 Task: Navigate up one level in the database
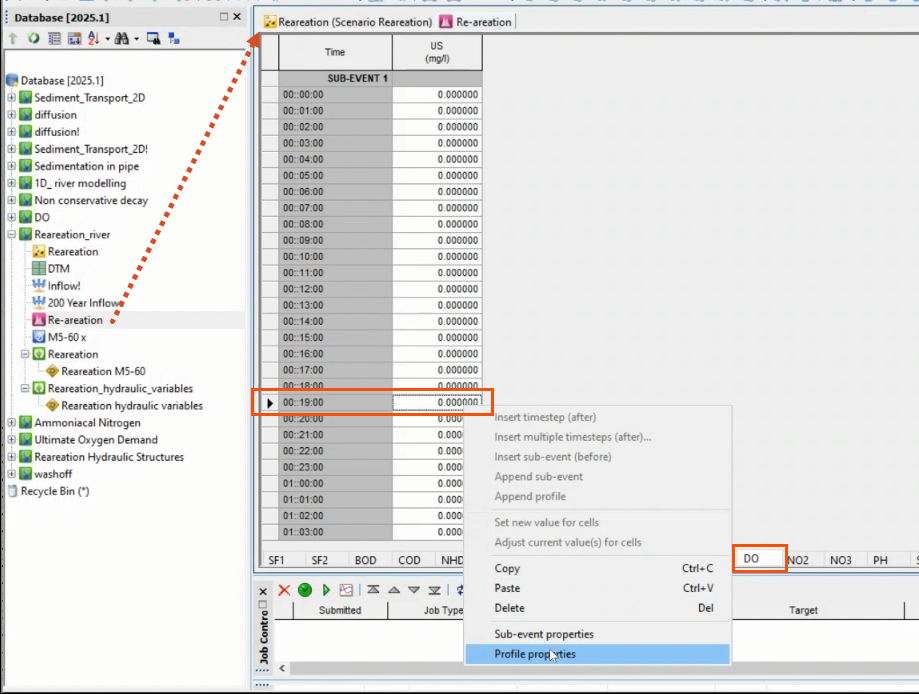[12, 37]
